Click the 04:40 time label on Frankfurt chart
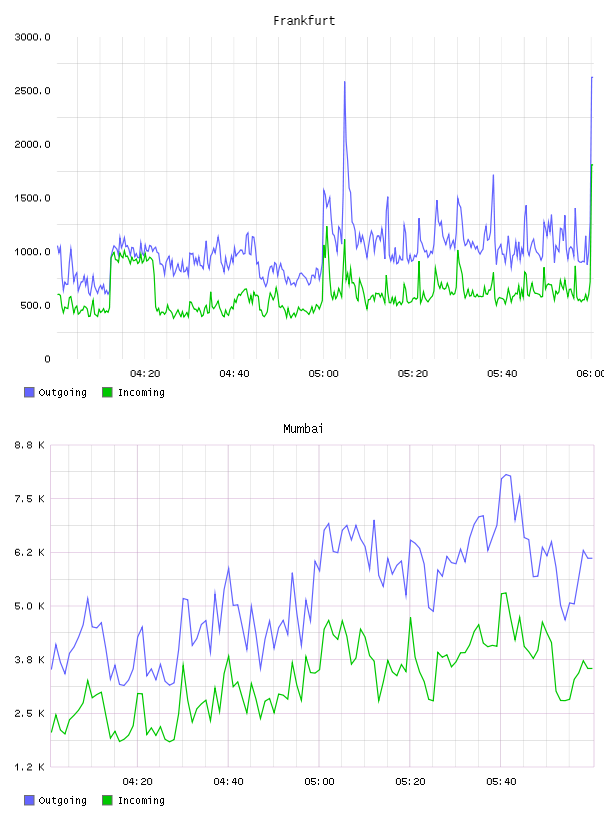 (x=234, y=374)
